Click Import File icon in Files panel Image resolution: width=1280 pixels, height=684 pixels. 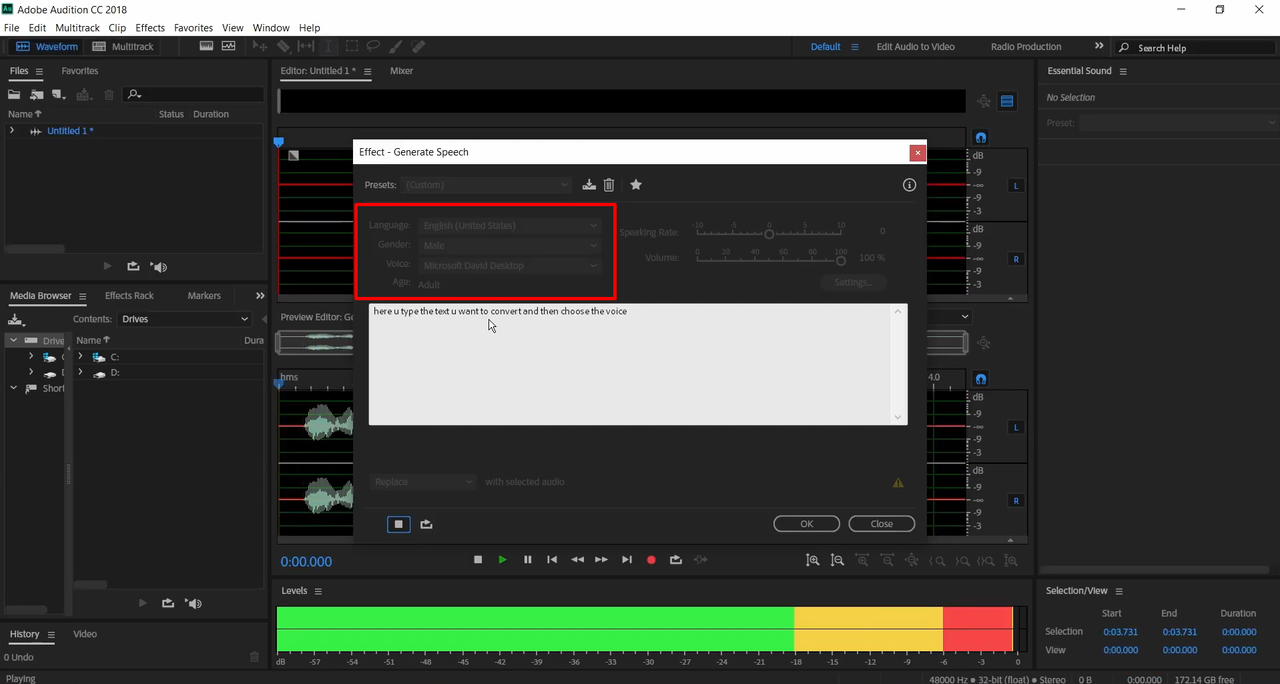coord(36,95)
